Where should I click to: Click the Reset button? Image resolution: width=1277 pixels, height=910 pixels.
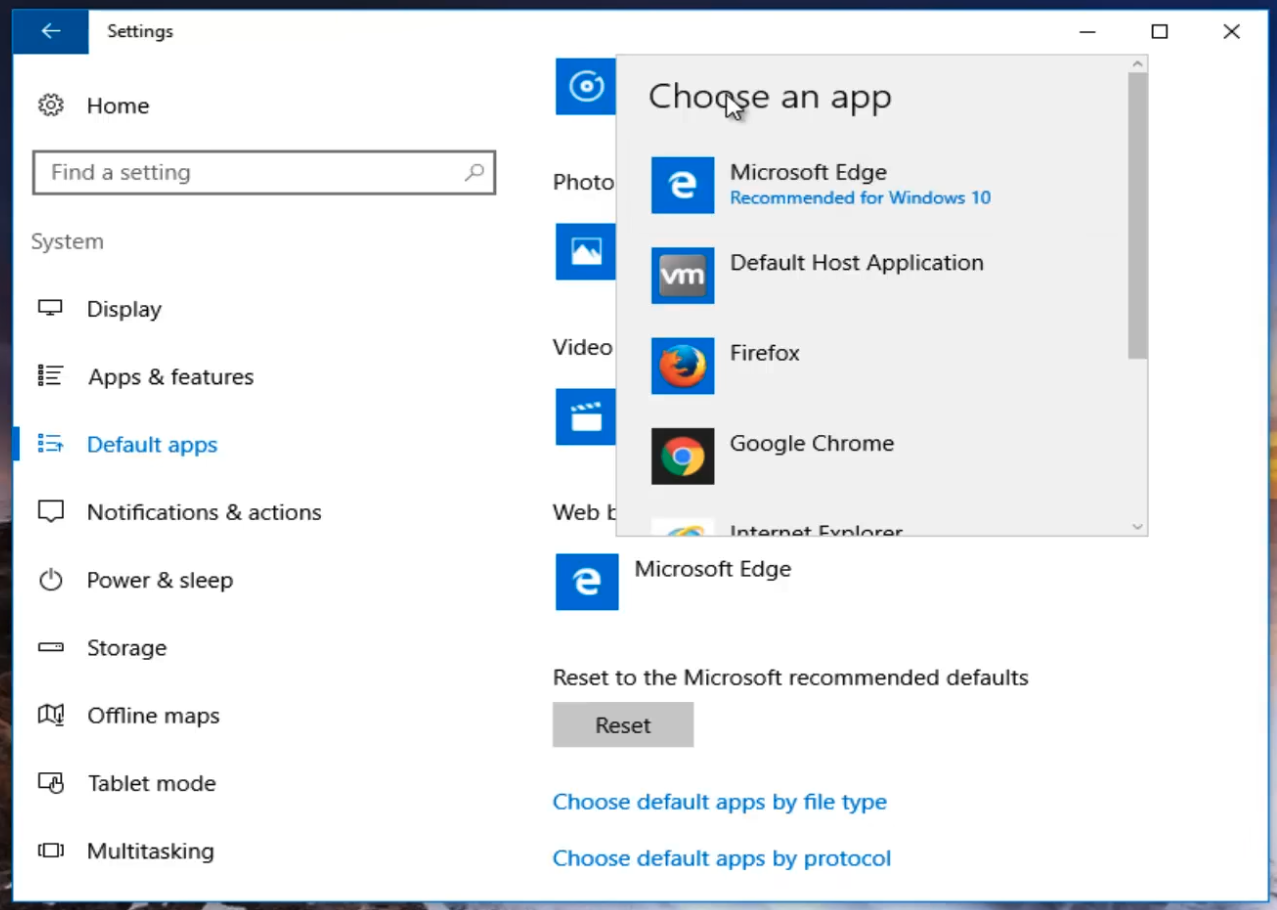tap(623, 725)
